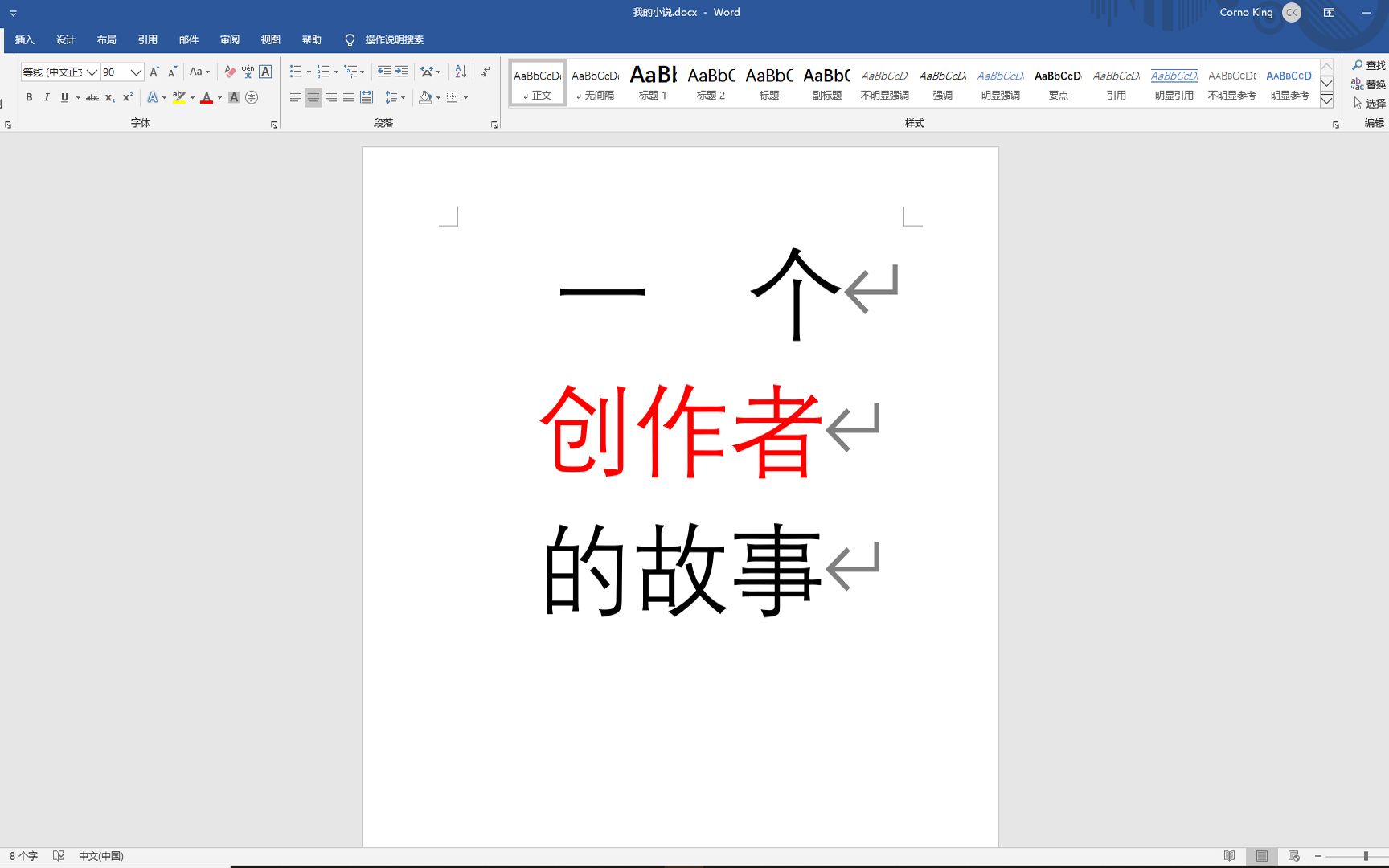
Task: Open the 插入 (Insert) tab
Action: click(x=25, y=39)
